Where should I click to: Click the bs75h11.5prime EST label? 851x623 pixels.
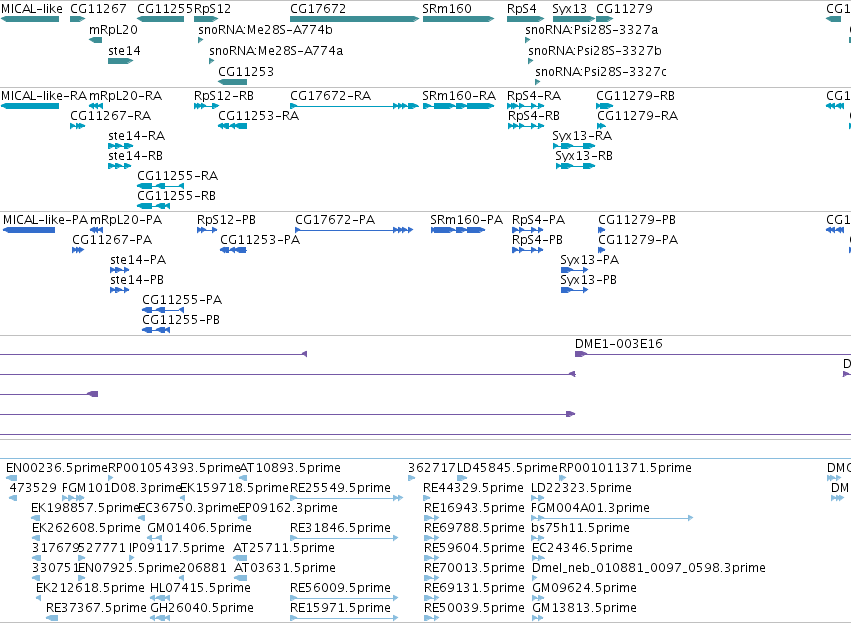coord(580,529)
